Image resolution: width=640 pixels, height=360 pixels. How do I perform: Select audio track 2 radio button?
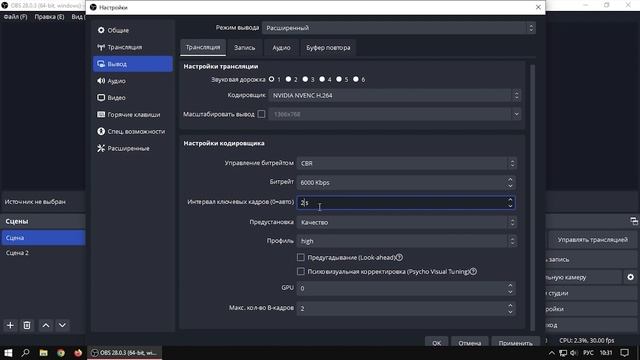(x=288, y=79)
